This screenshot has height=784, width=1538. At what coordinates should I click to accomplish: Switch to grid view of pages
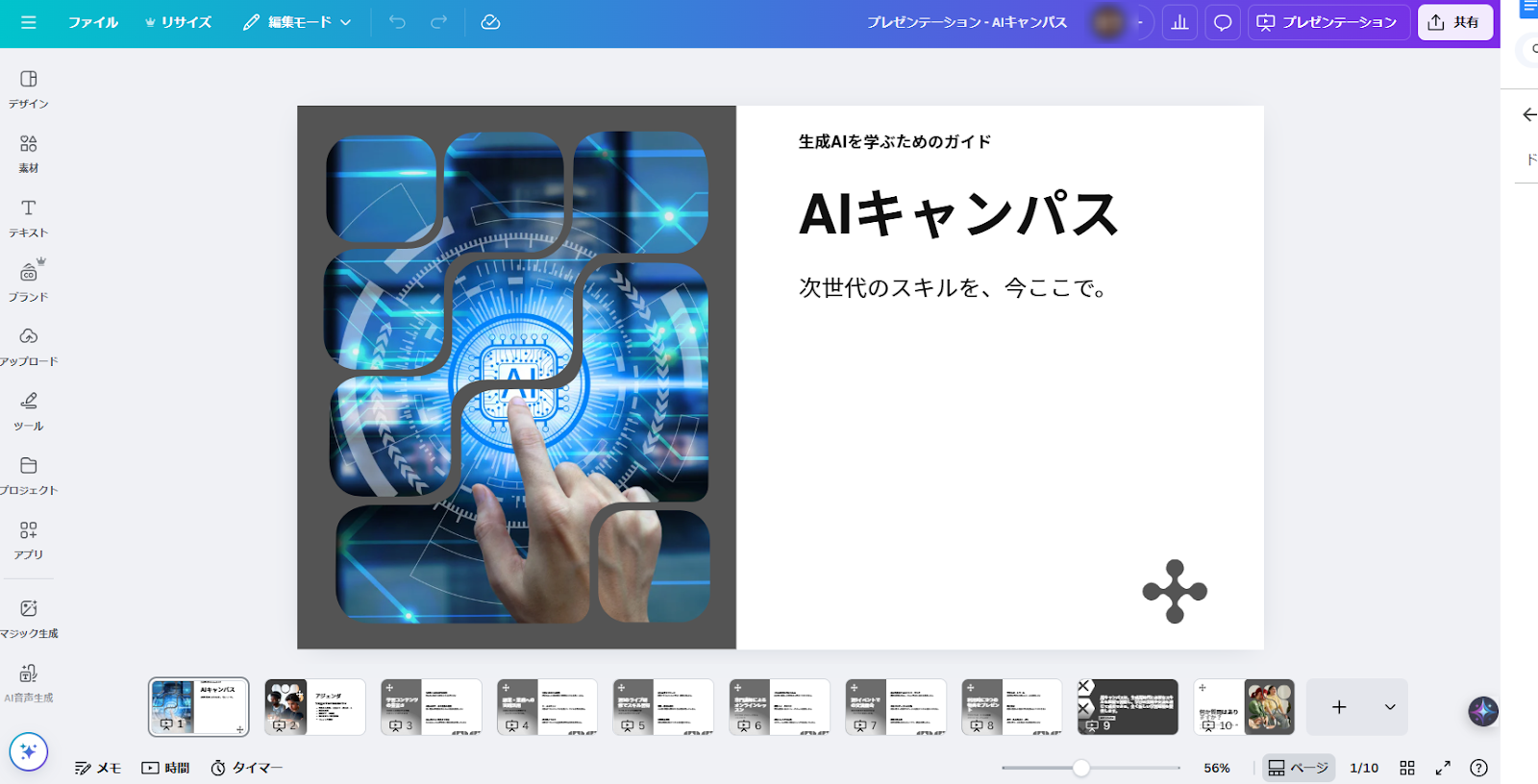coord(1407,768)
